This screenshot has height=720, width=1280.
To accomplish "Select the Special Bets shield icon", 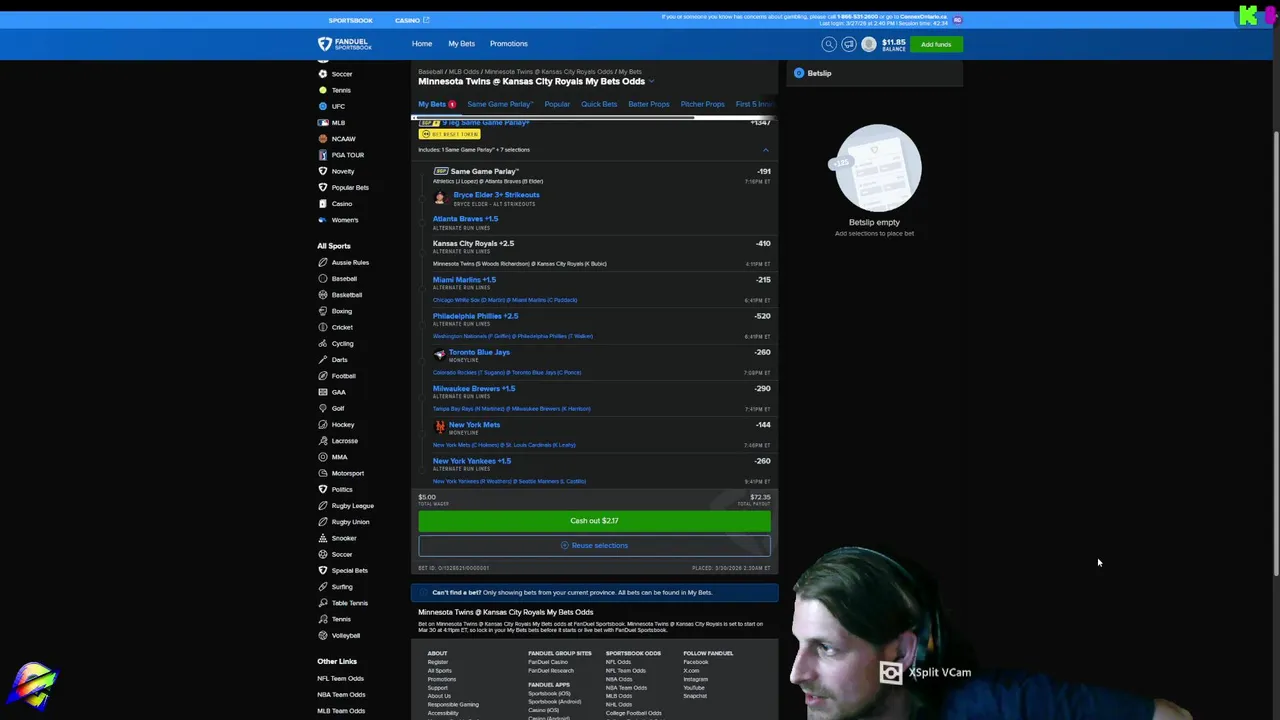I will (322, 570).
